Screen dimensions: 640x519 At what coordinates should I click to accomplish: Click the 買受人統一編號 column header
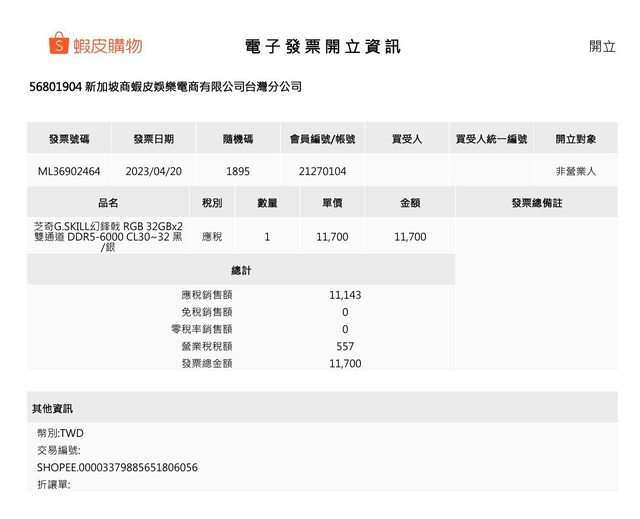click(x=491, y=139)
